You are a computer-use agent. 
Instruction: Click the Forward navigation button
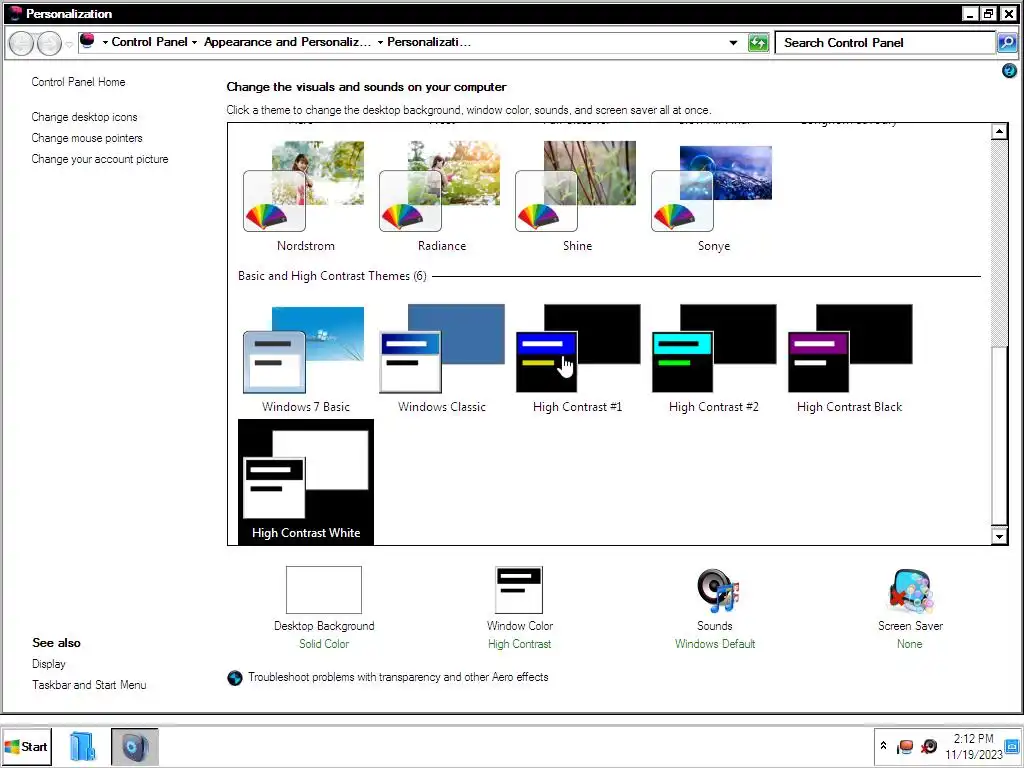(49, 44)
